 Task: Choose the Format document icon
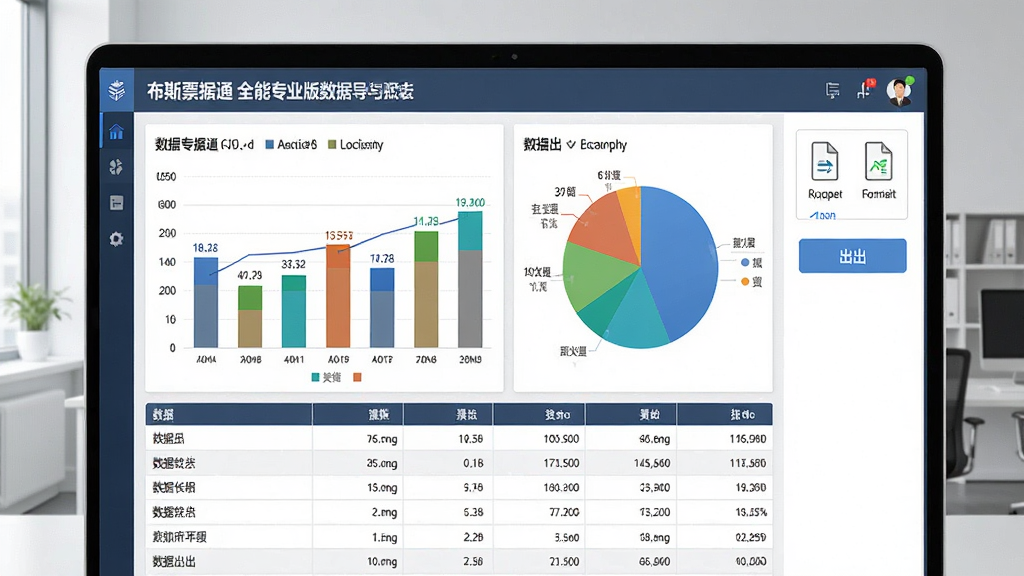(x=878, y=161)
